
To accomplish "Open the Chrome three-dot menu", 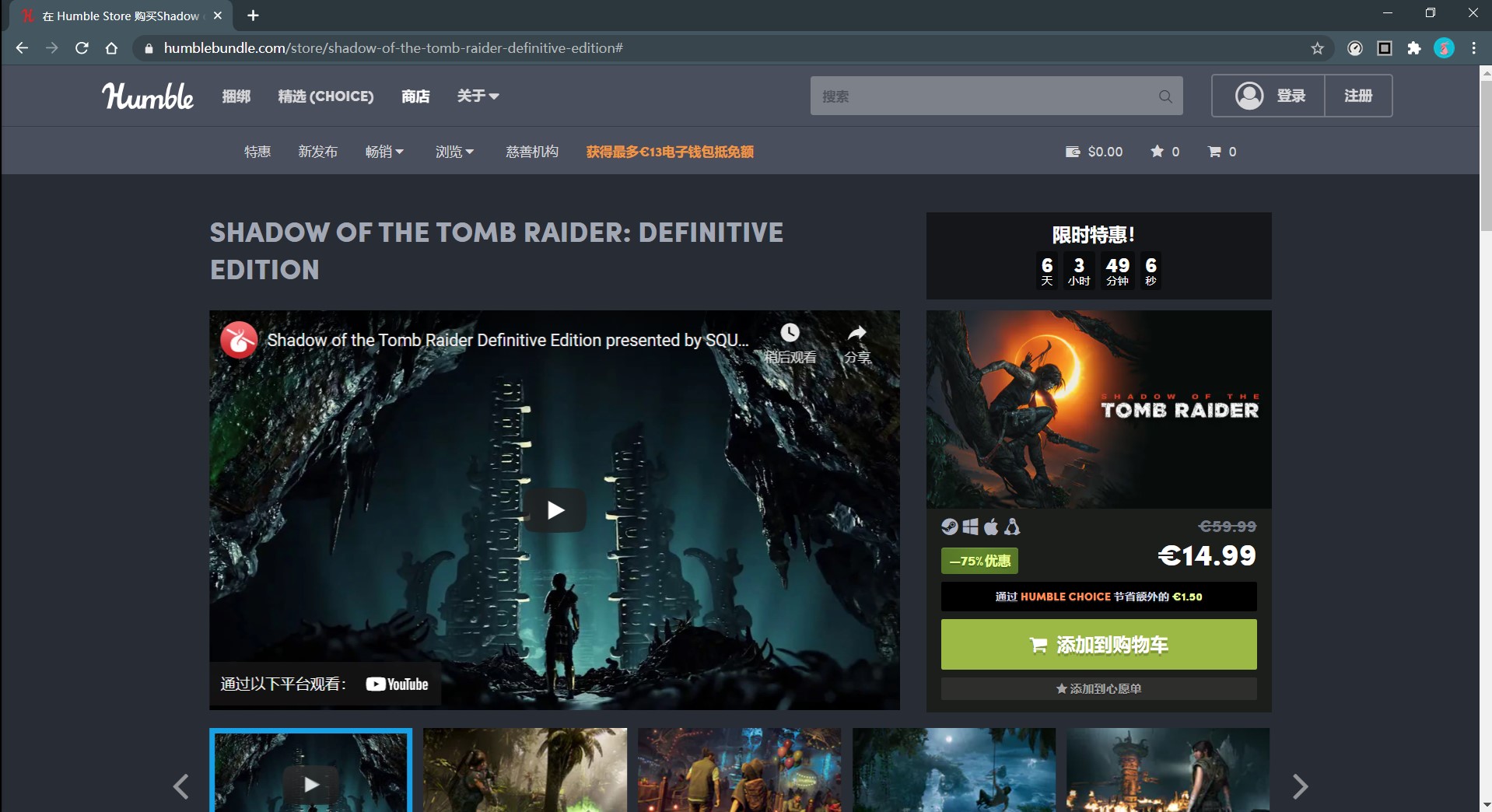I will pos(1473,48).
